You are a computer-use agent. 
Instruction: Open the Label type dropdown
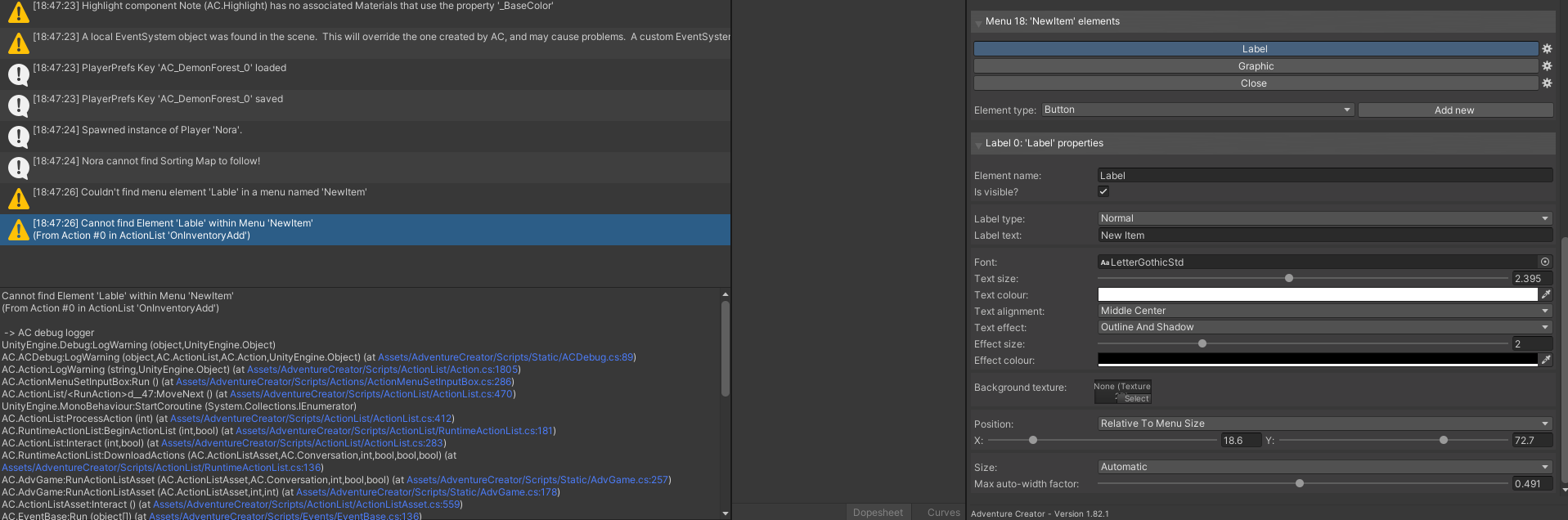(1324, 218)
